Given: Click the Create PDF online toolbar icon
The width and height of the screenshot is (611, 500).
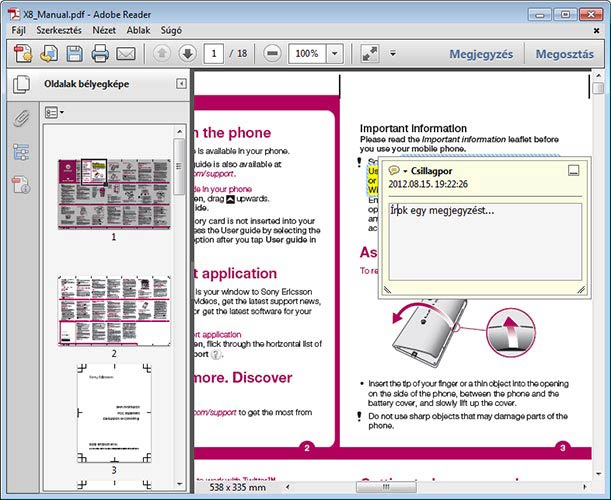Looking at the screenshot, I should tap(23, 53).
